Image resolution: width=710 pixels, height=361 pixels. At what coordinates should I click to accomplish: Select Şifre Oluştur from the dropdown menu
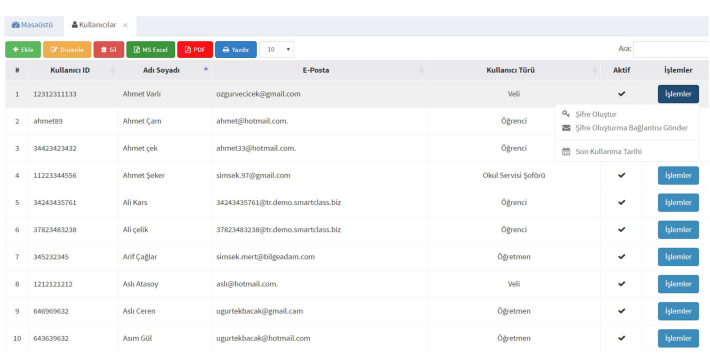point(596,114)
